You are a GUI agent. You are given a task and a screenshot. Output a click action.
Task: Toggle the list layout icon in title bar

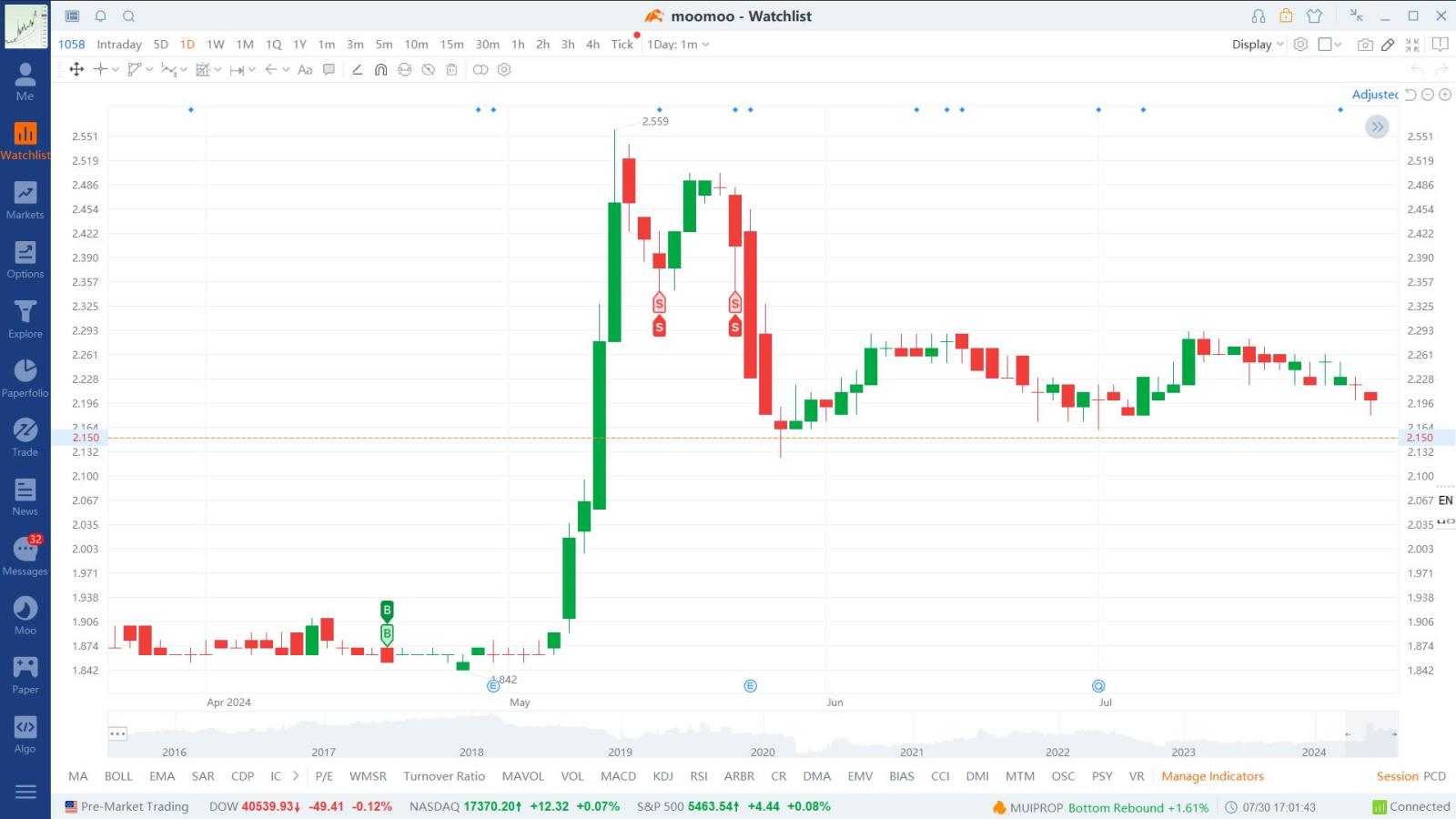click(x=73, y=16)
